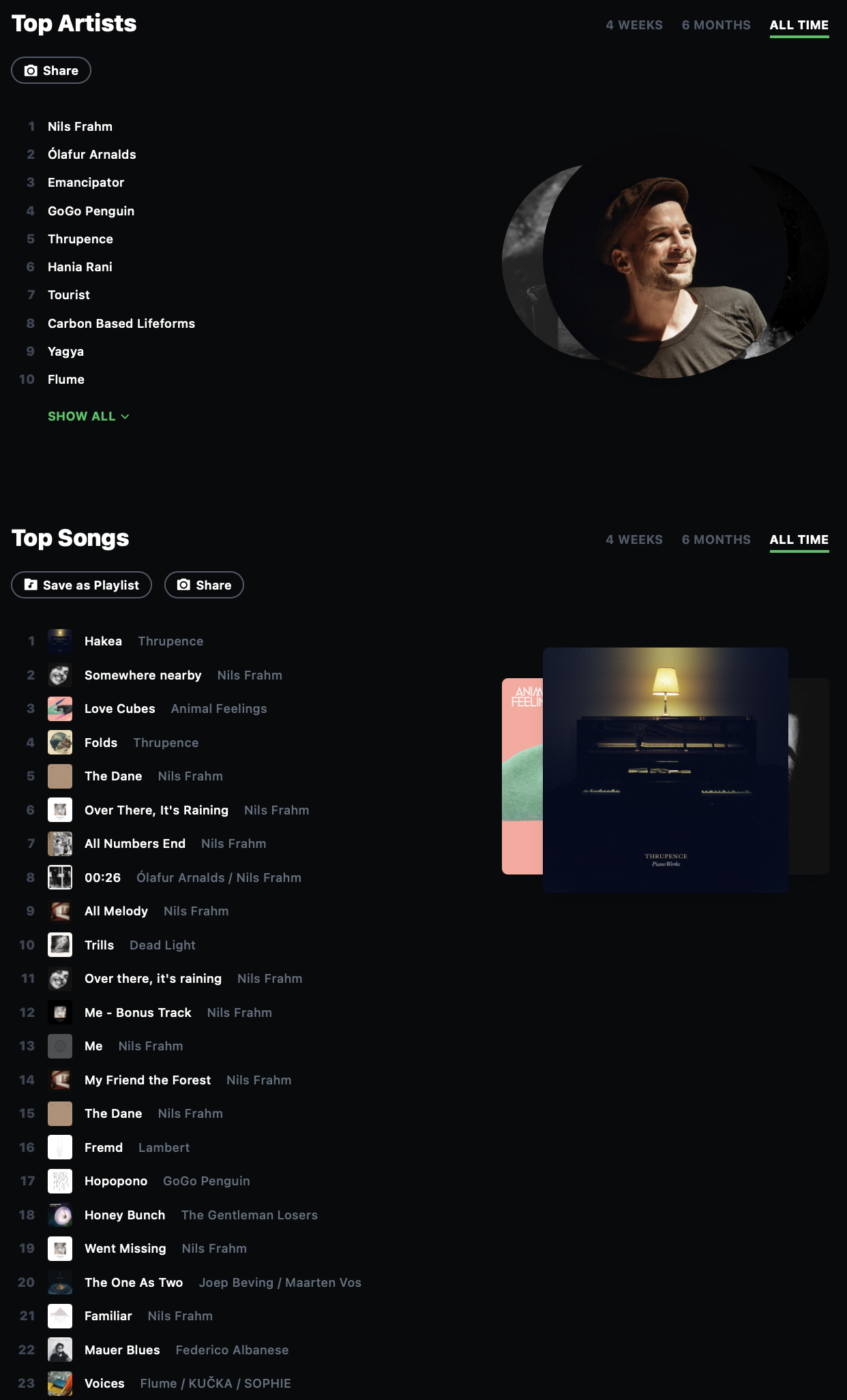Click the song Somewhere nearby
This screenshot has height=1400, width=847.
tap(143, 675)
